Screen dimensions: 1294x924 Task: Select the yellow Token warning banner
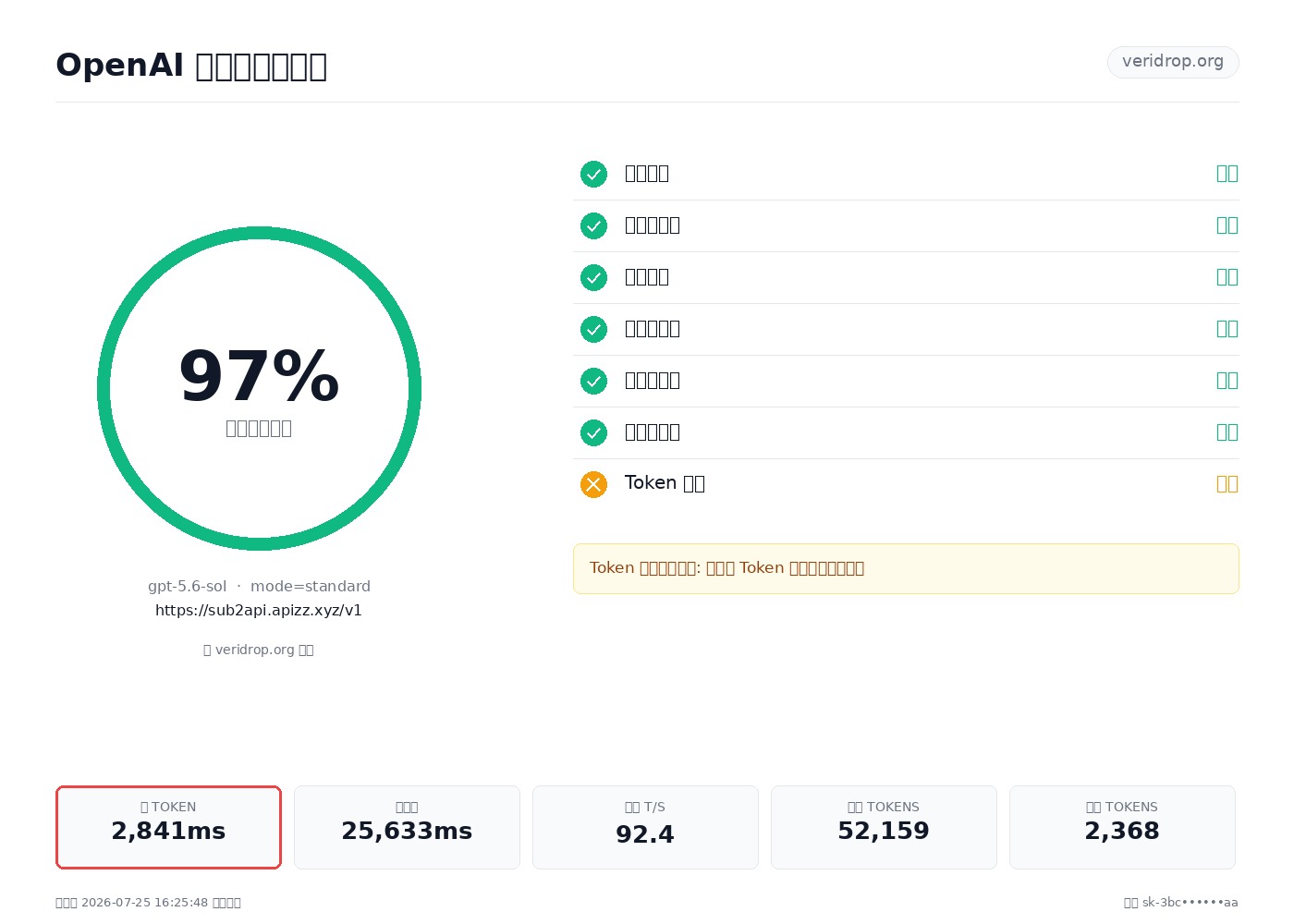(x=906, y=568)
